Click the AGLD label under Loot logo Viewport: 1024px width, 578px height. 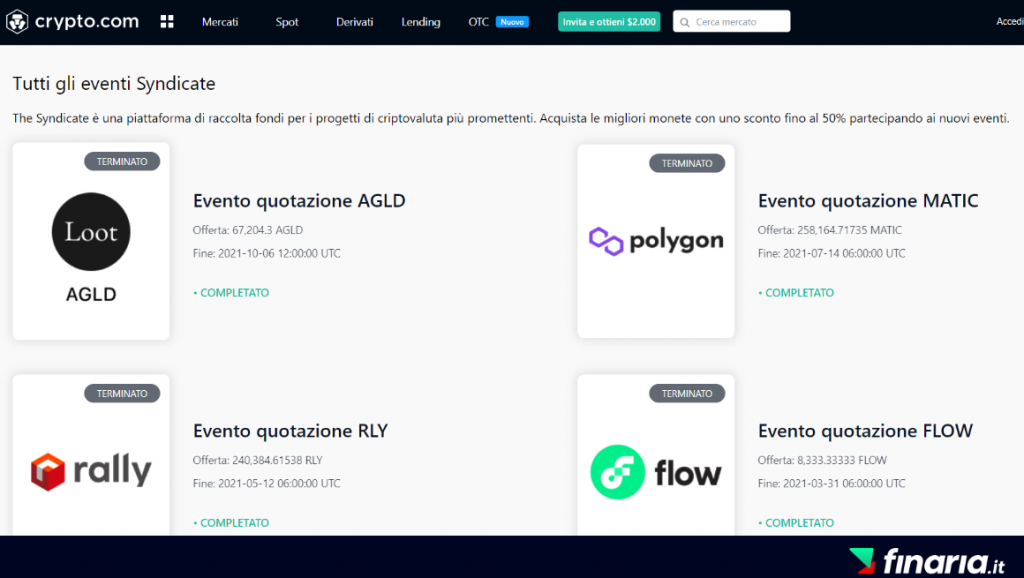tap(91, 295)
